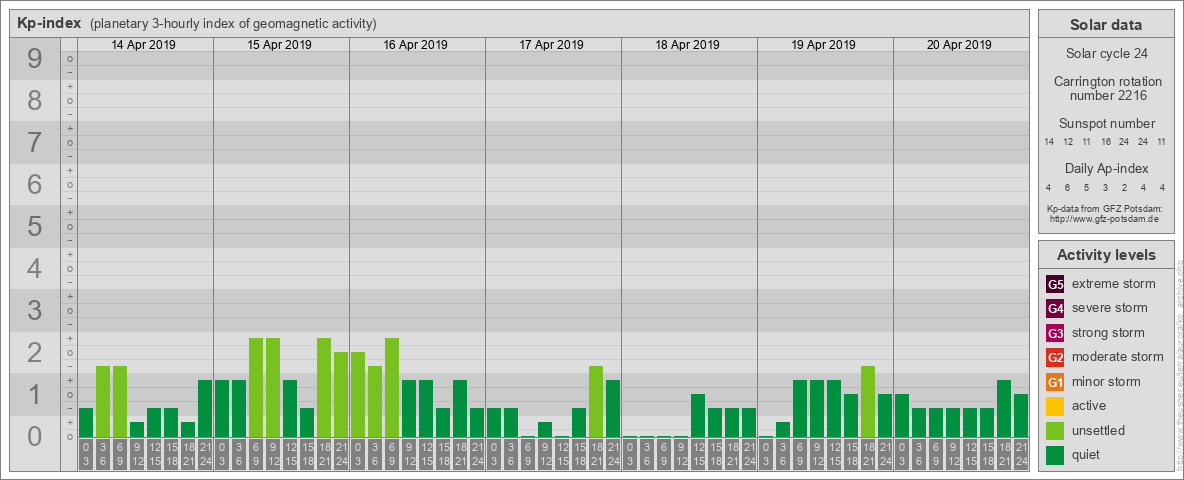Click the 20 Apr 18-21 quiet bar
This screenshot has width=1184, height=480.
click(1004, 408)
